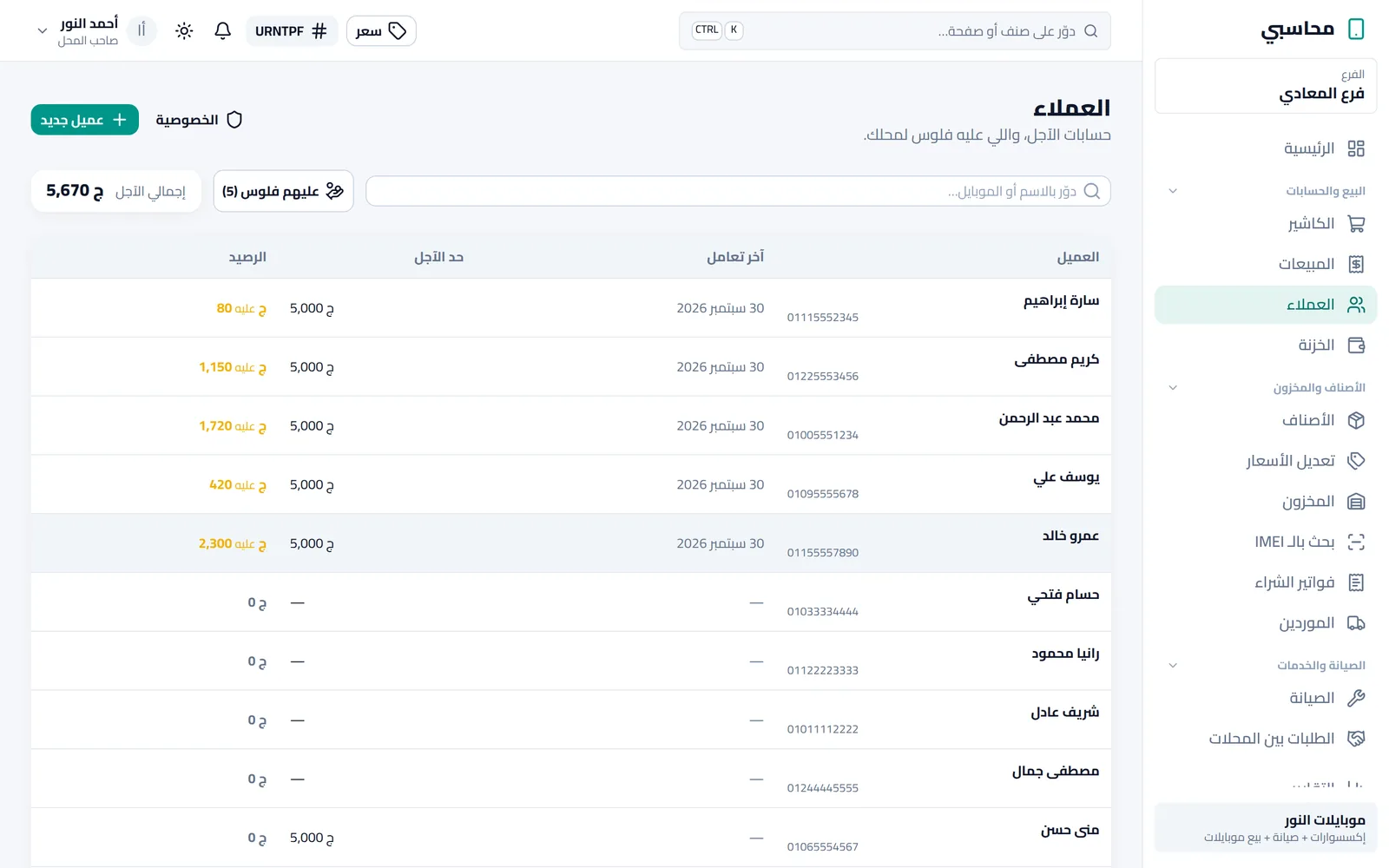Open customer row محمد عبد الرحمن
The image size is (1389, 868).
pos(571,426)
